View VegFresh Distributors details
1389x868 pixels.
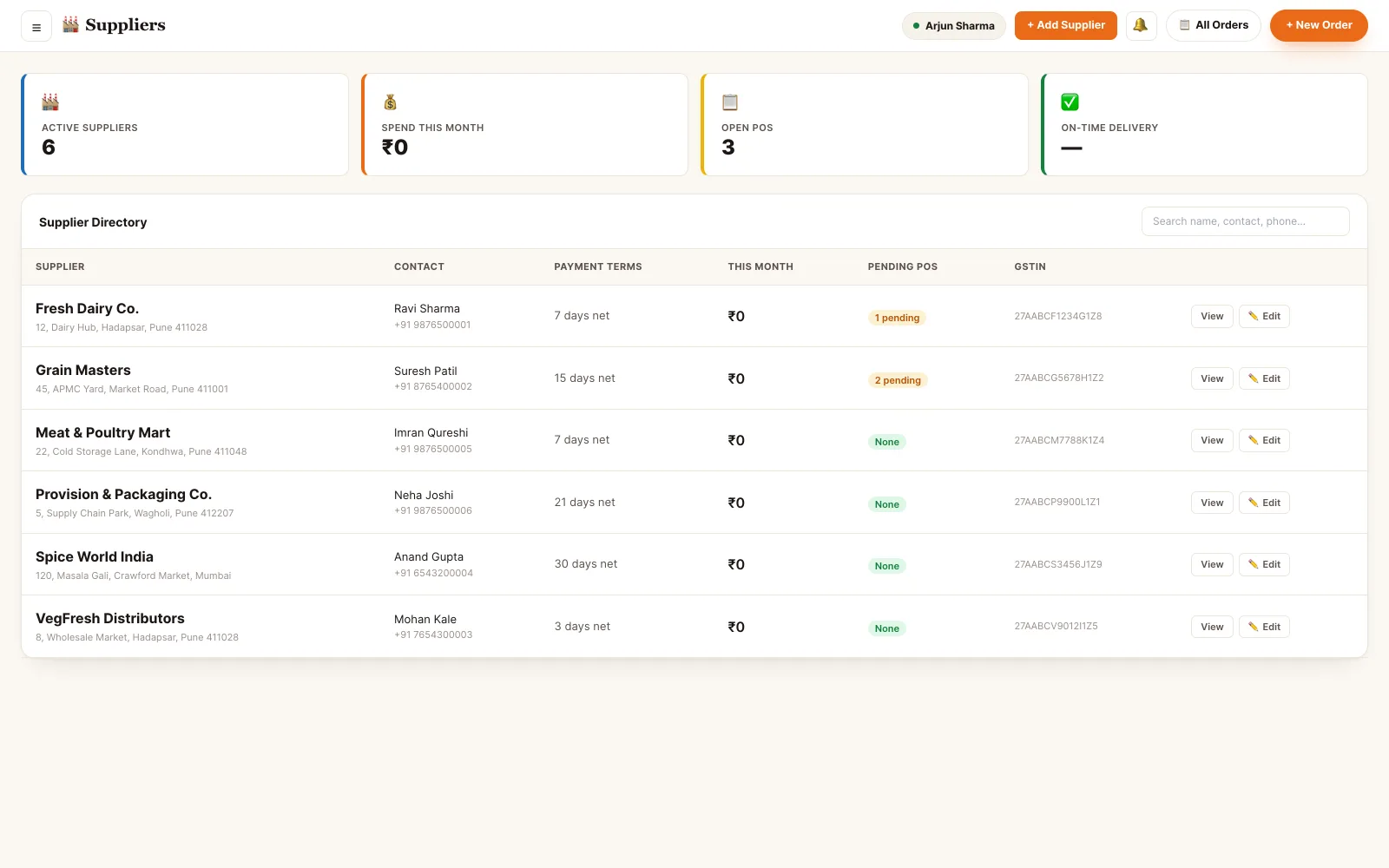(x=1212, y=627)
